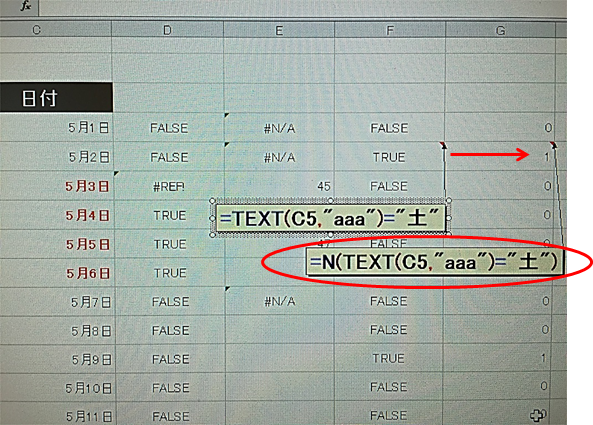Select the 5月9日 date cell
The height and width of the screenshot is (425, 593).
pyautogui.click(x=57, y=359)
